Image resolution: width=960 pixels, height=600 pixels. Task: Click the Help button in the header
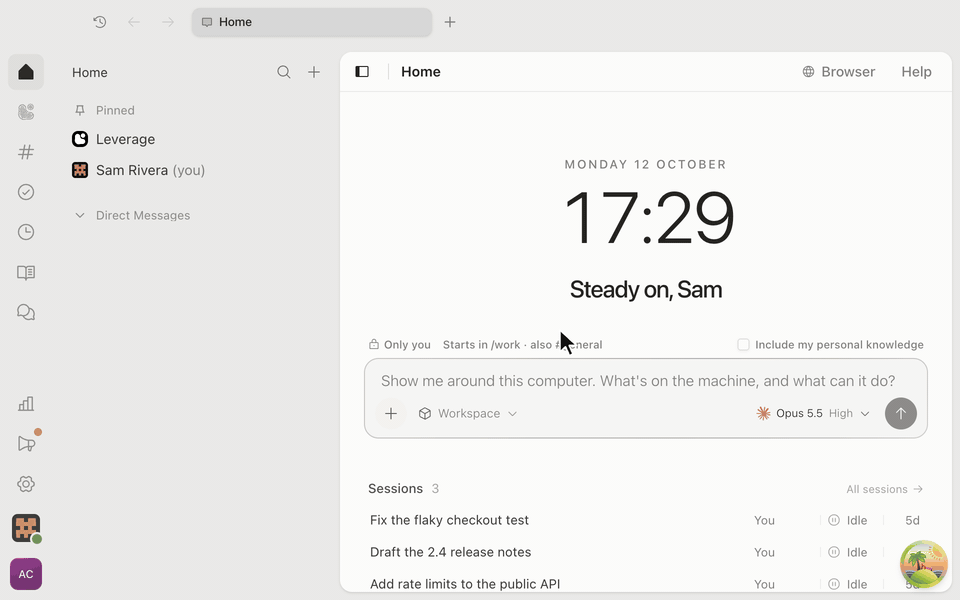tap(917, 72)
